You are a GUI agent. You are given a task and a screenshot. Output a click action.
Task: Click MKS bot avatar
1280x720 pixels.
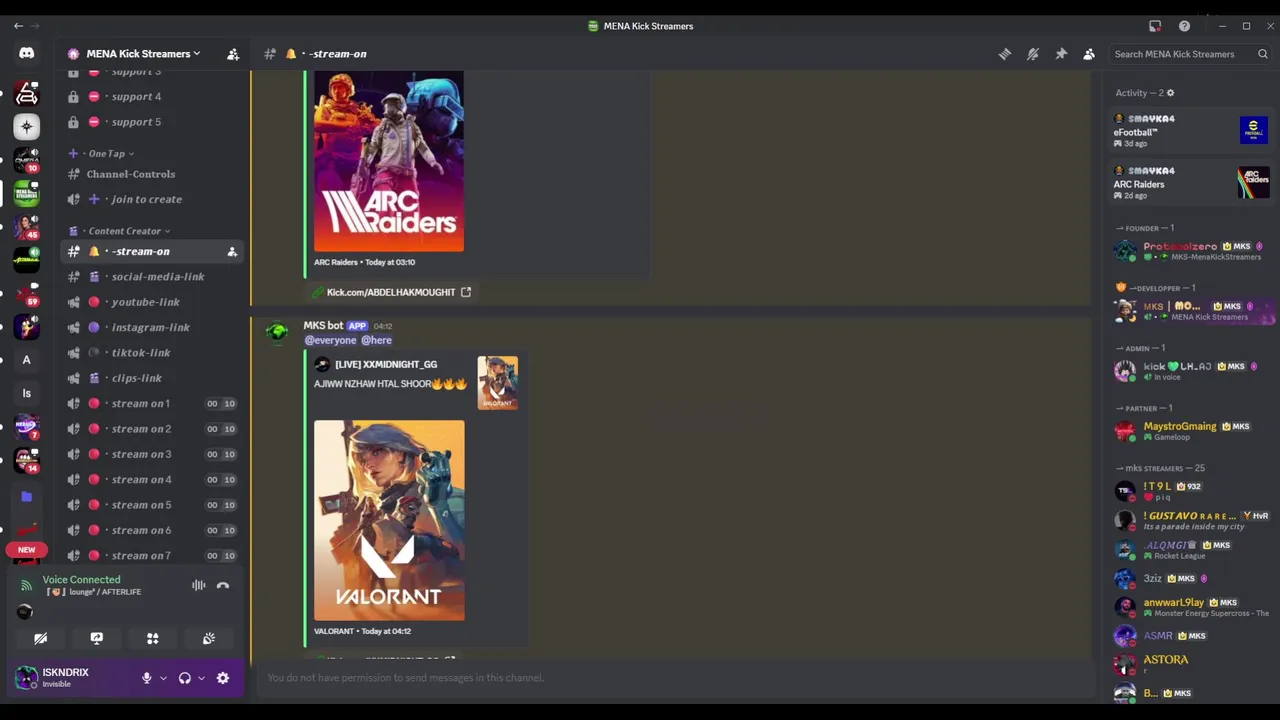277,332
